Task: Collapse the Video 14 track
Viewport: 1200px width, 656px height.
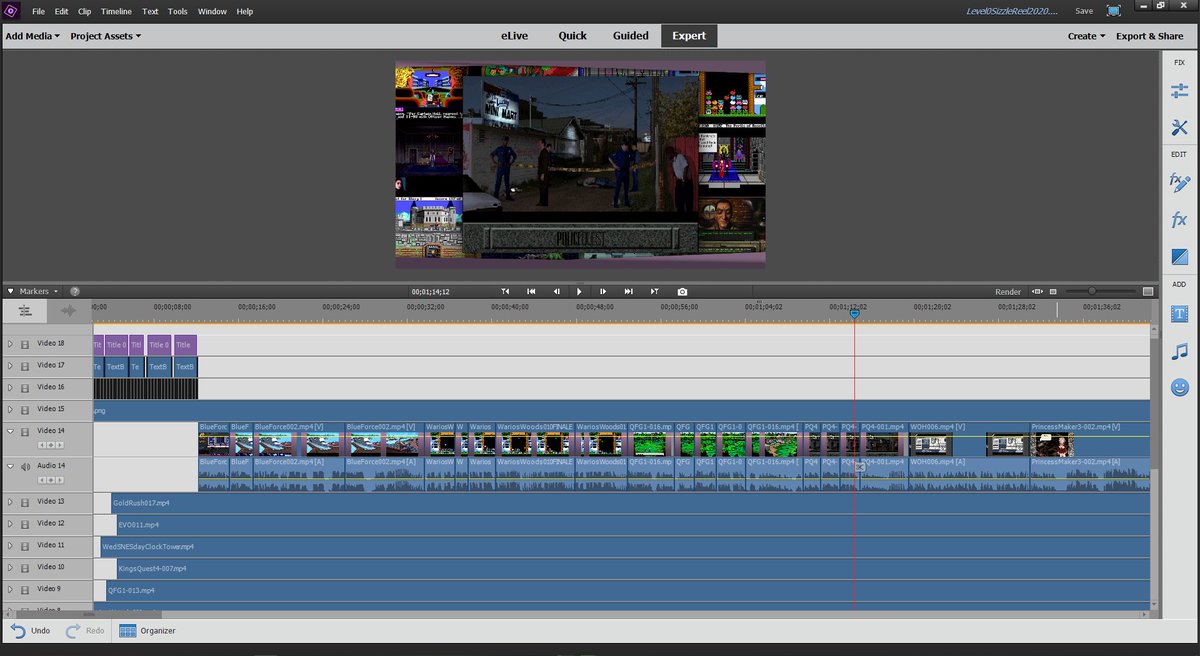Action: (10, 432)
